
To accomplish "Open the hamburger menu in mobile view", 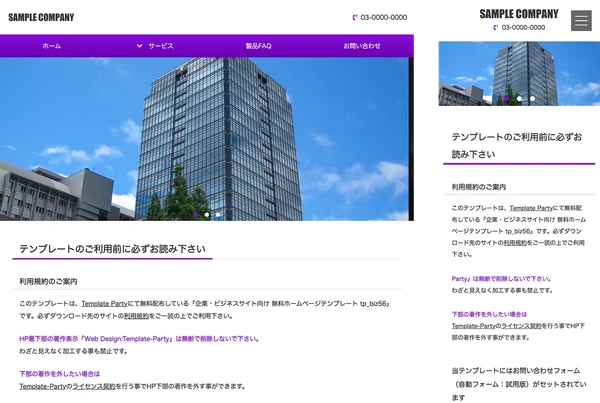I will (581, 20).
